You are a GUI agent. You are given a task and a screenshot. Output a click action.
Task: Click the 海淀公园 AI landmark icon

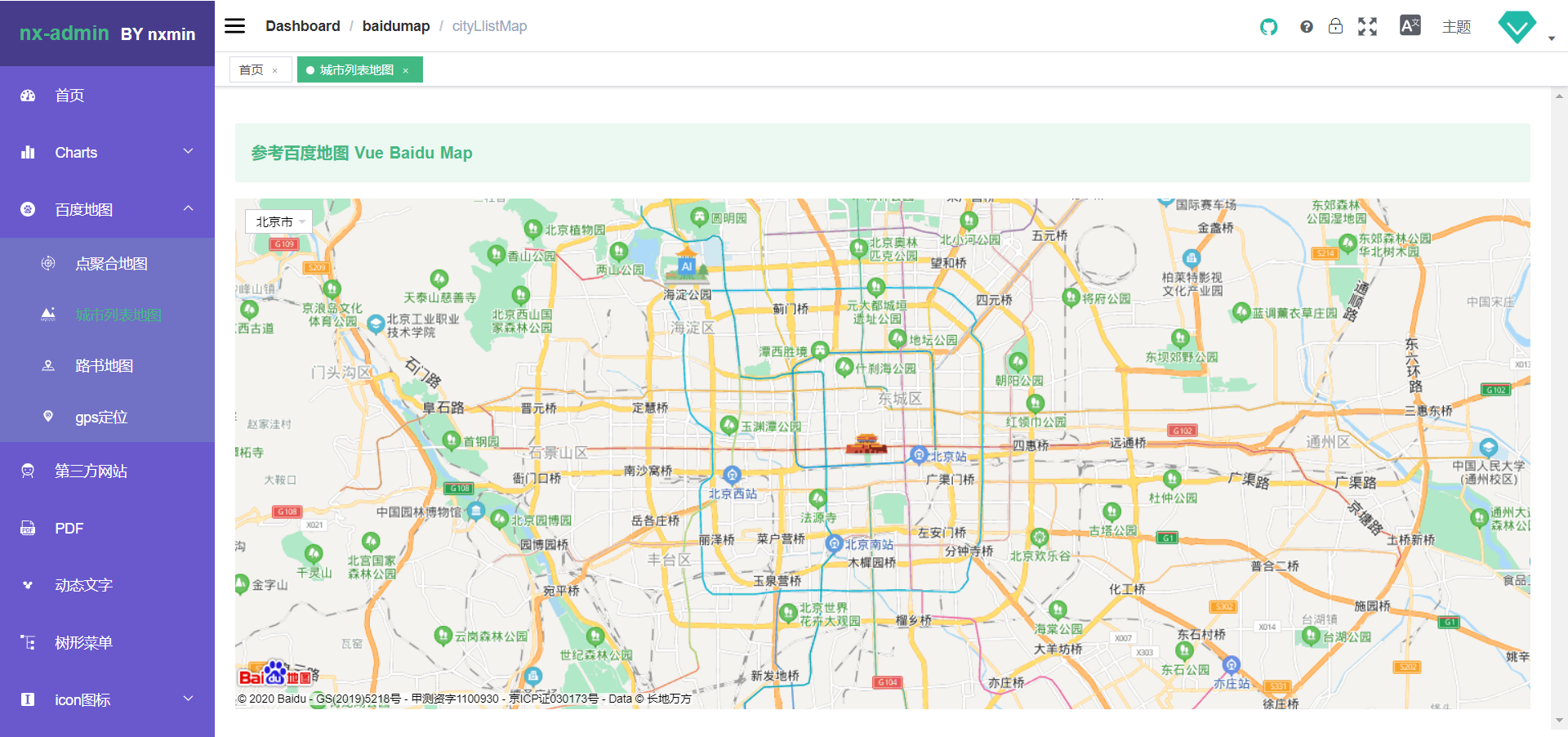pos(687,265)
